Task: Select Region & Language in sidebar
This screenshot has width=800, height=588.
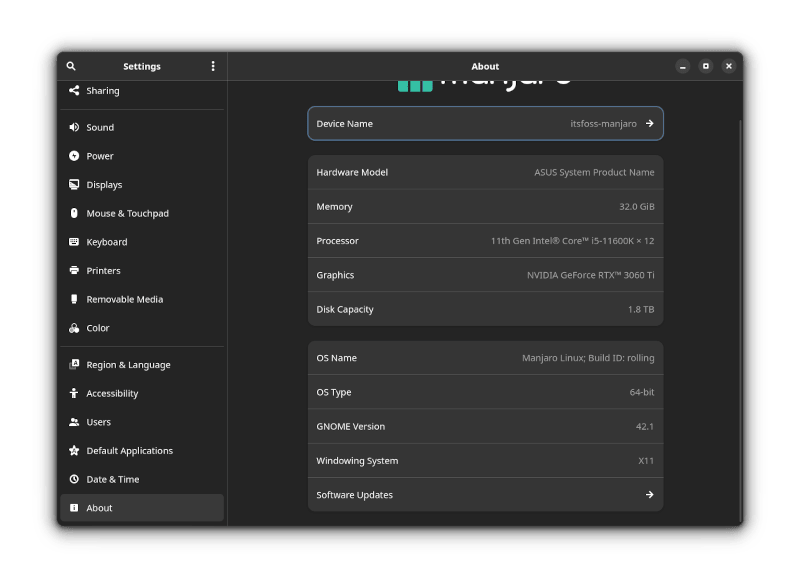Action: click(x=128, y=365)
